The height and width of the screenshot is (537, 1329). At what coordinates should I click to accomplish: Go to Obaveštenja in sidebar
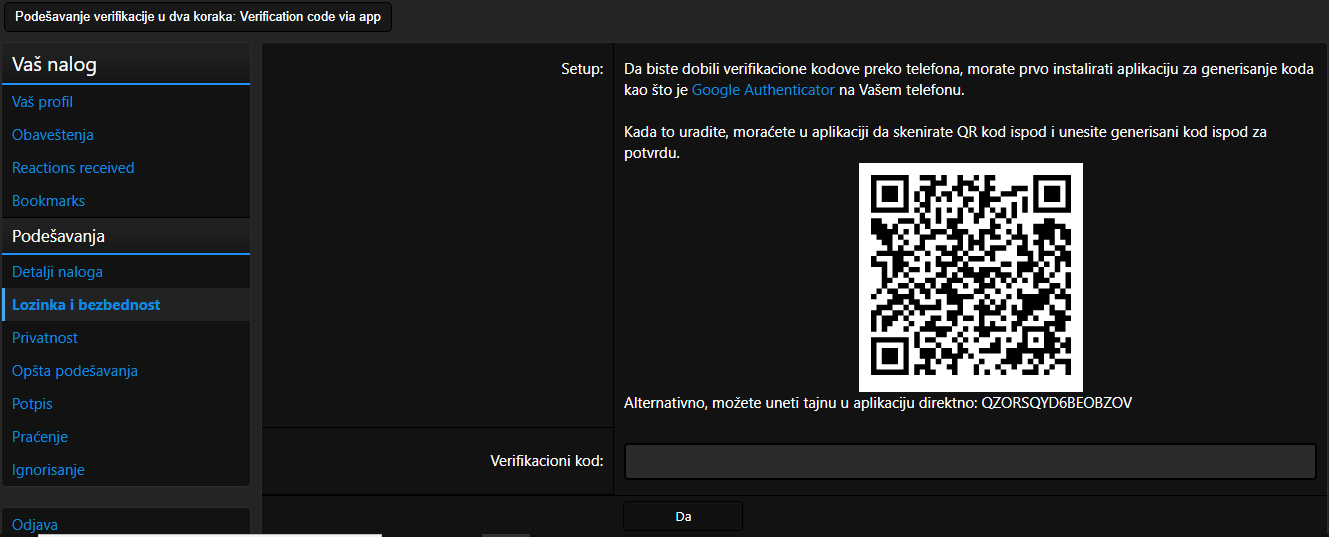tap(53, 135)
